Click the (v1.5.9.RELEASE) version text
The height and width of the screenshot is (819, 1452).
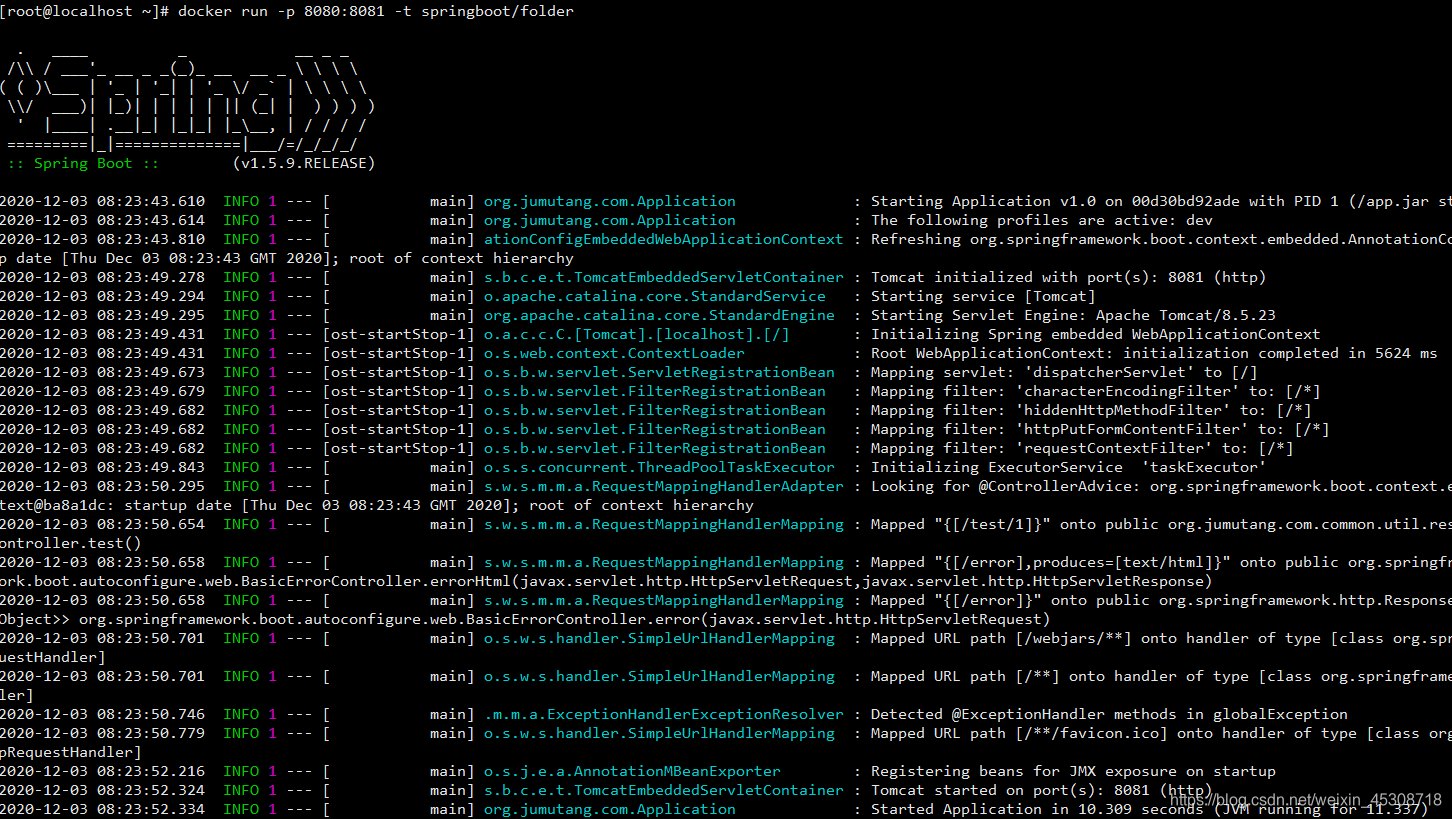click(x=304, y=163)
